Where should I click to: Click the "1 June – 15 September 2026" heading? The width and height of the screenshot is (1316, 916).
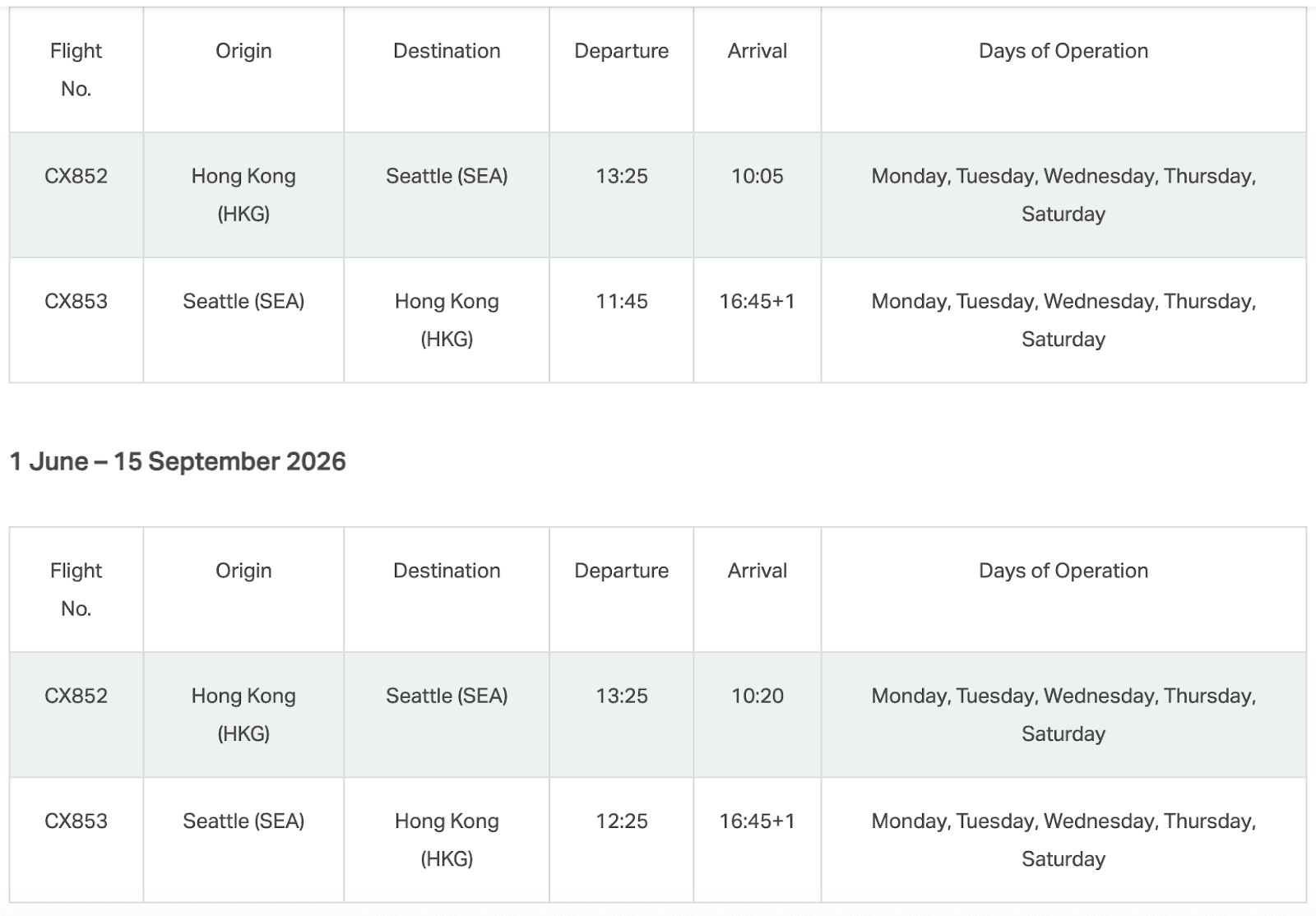[178, 461]
